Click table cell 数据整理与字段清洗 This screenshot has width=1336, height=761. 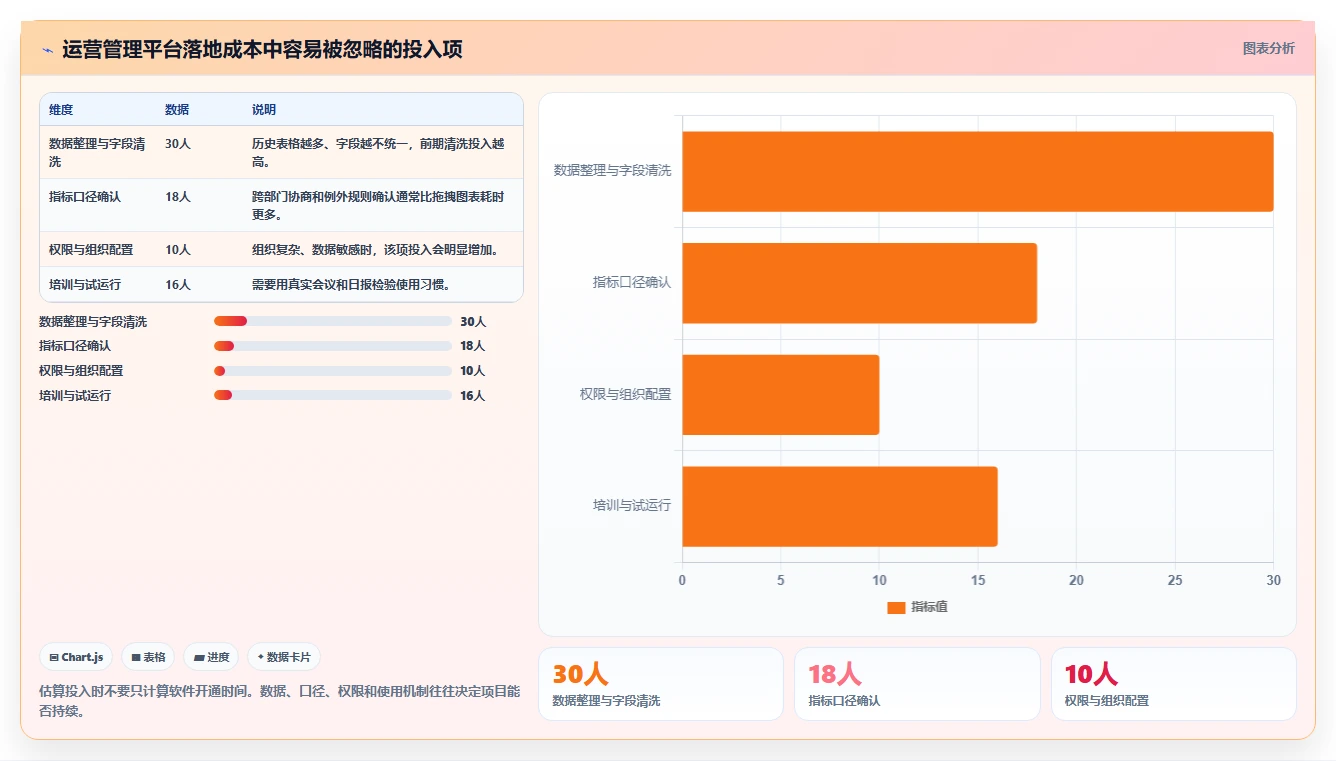(x=98, y=152)
